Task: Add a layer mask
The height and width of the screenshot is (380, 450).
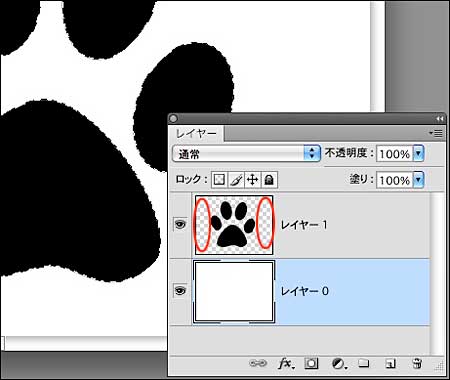Action: coord(311,363)
